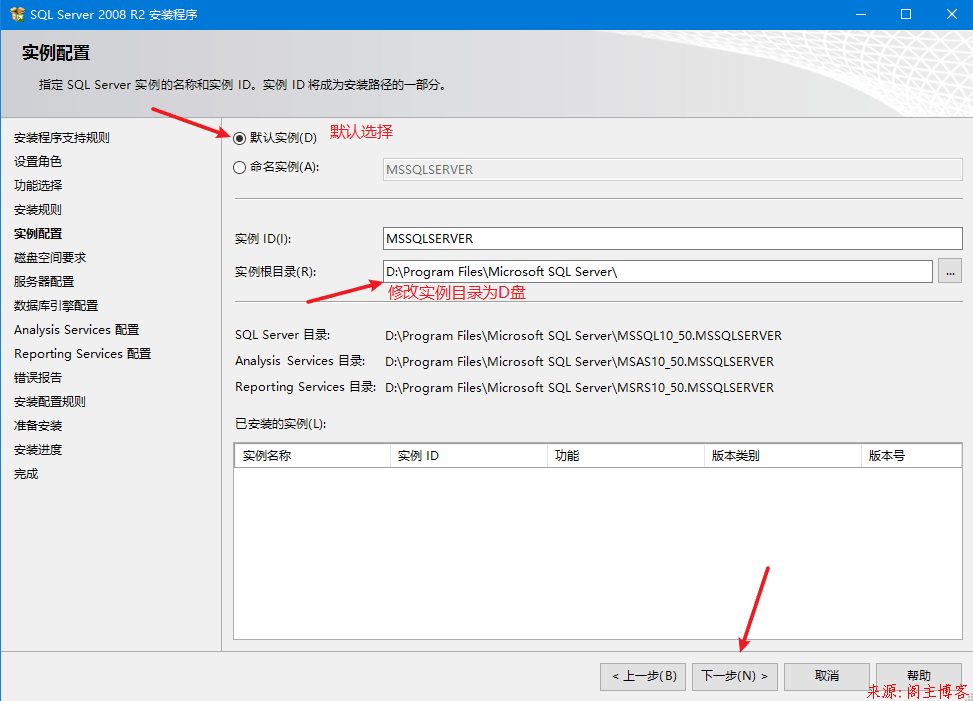The image size is (973, 701).
Task: Select 安装进度 step in sidebar
Action: pyautogui.click(x=38, y=450)
